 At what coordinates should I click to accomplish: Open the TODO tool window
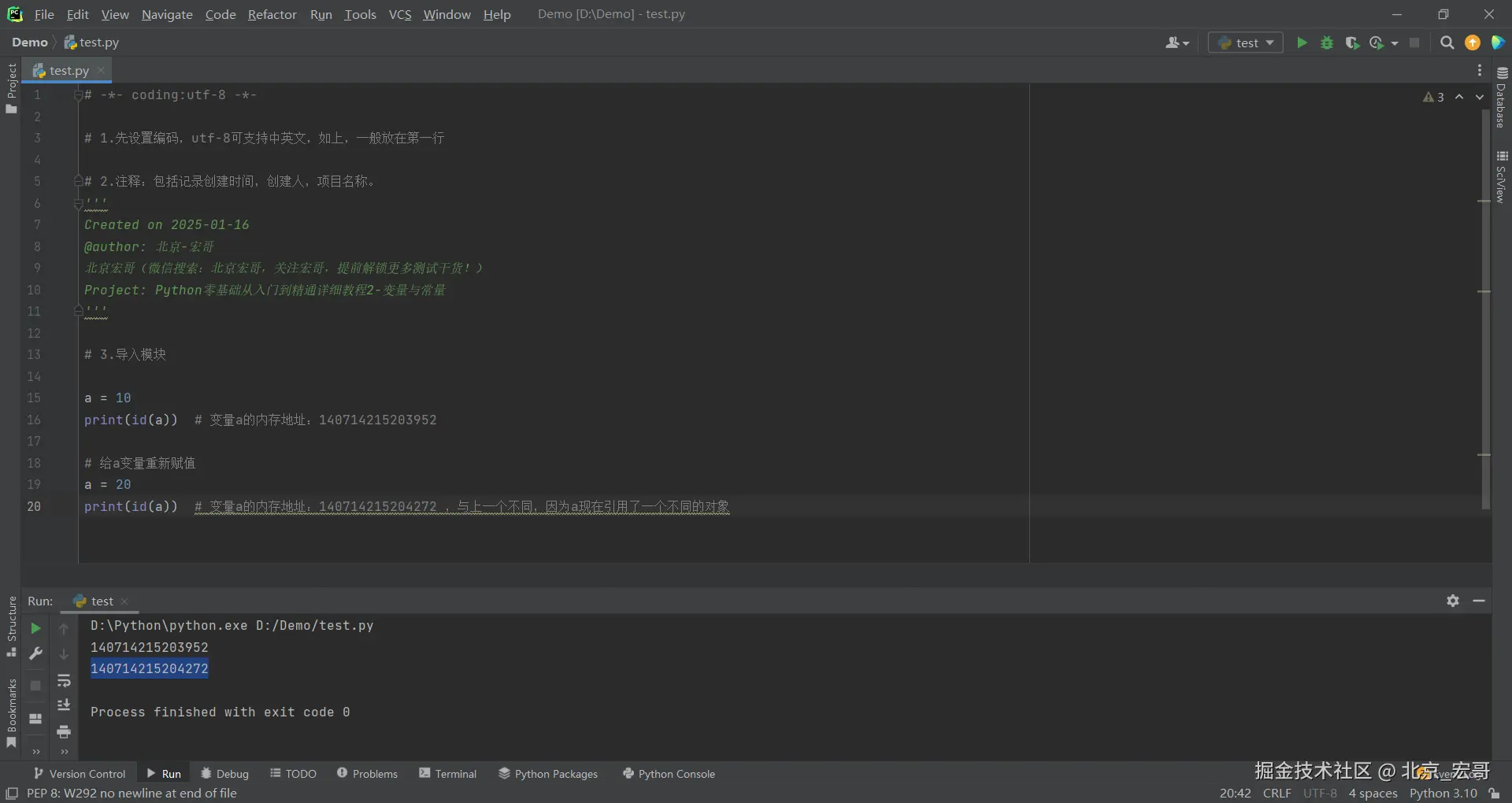click(293, 774)
